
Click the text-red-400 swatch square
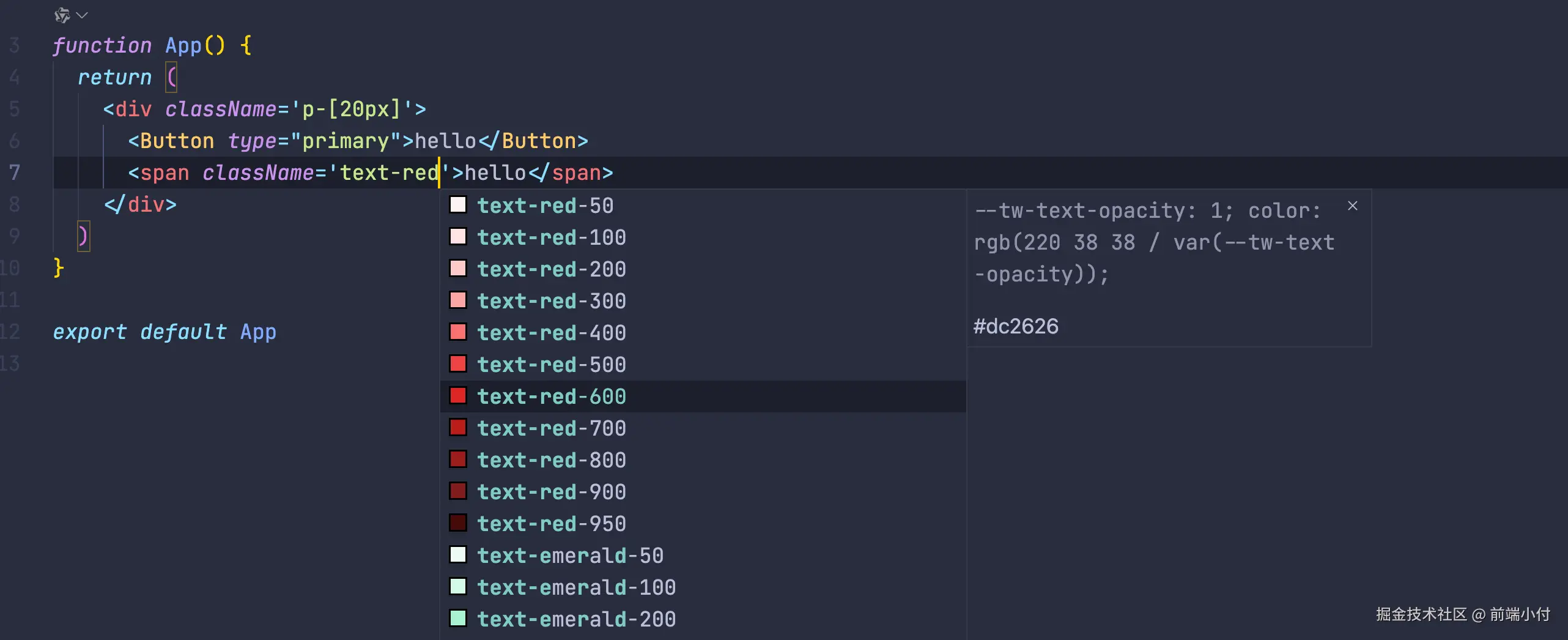pyautogui.click(x=458, y=332)
